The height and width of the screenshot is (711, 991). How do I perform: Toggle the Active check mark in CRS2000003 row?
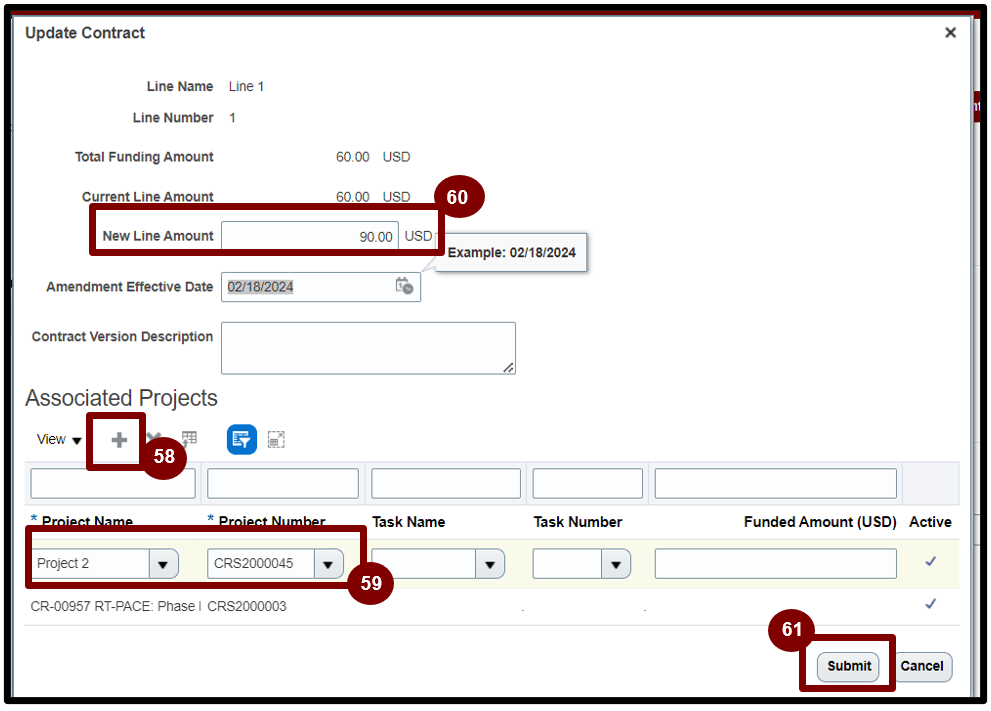click(x=930, y=604)
